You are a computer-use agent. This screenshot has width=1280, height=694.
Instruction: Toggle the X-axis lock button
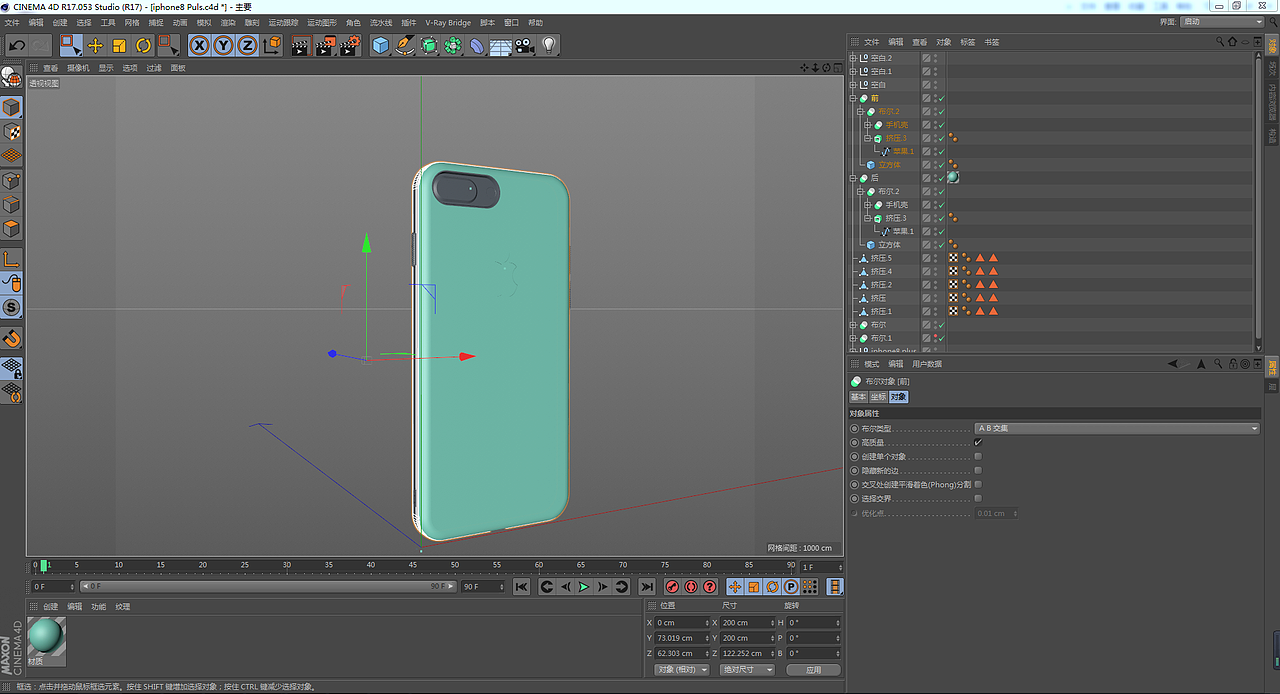click(199, 45)
